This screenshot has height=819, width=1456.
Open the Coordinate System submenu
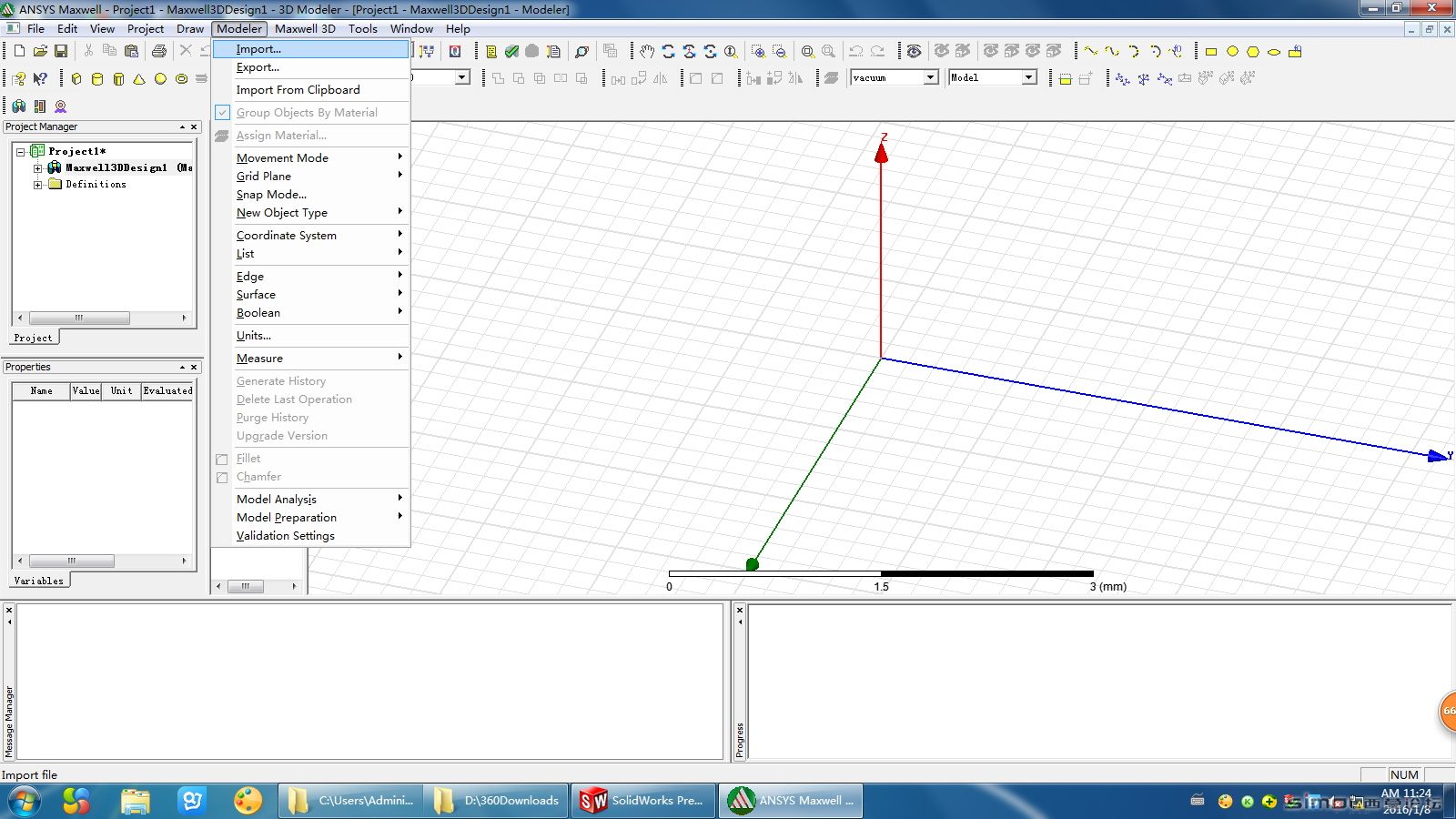[311, 235]
